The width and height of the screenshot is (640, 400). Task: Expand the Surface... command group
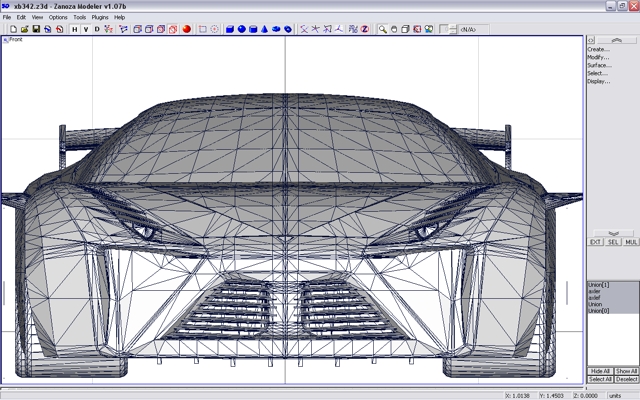(x=599, y=65)
